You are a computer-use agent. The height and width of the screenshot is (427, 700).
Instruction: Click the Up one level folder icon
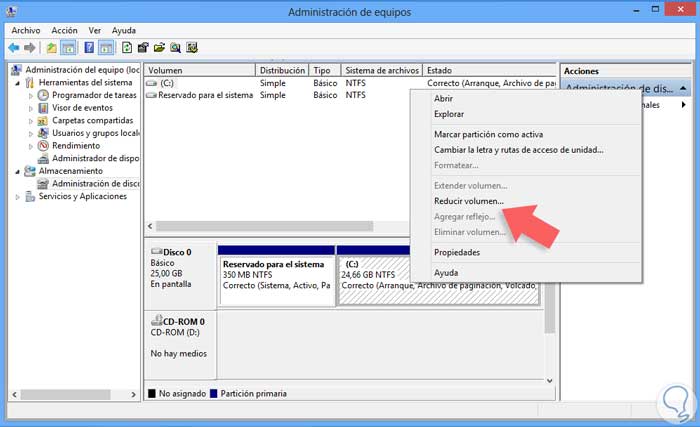(52, 48)
